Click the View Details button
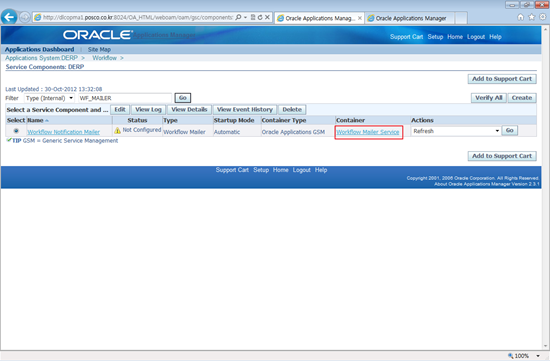Image resolution: width=550 pixels, height=361 pixels. pyautogui.click(x=189, y=109)
